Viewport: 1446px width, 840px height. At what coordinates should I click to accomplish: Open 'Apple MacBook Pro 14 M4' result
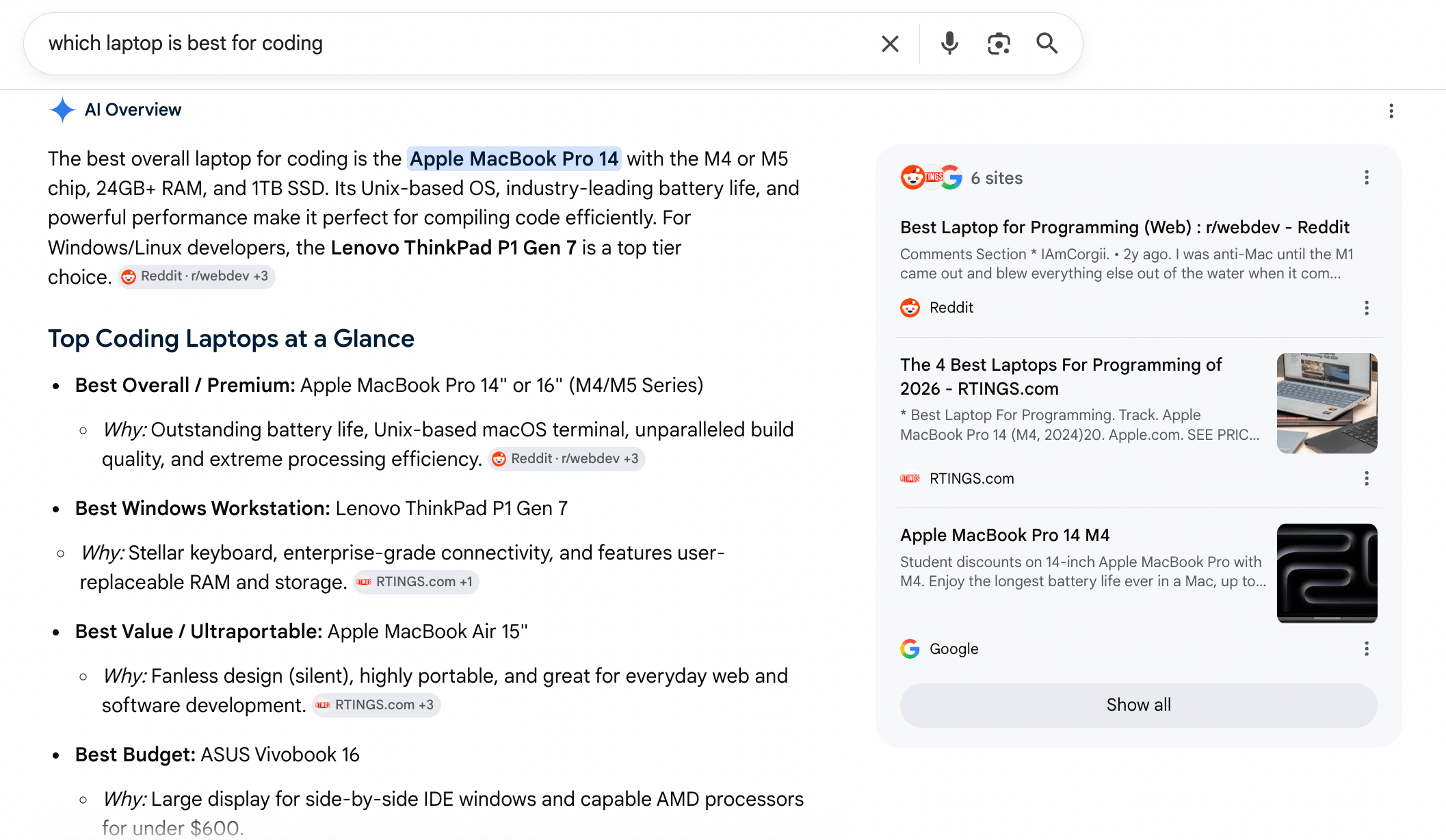pos(1005,535)
